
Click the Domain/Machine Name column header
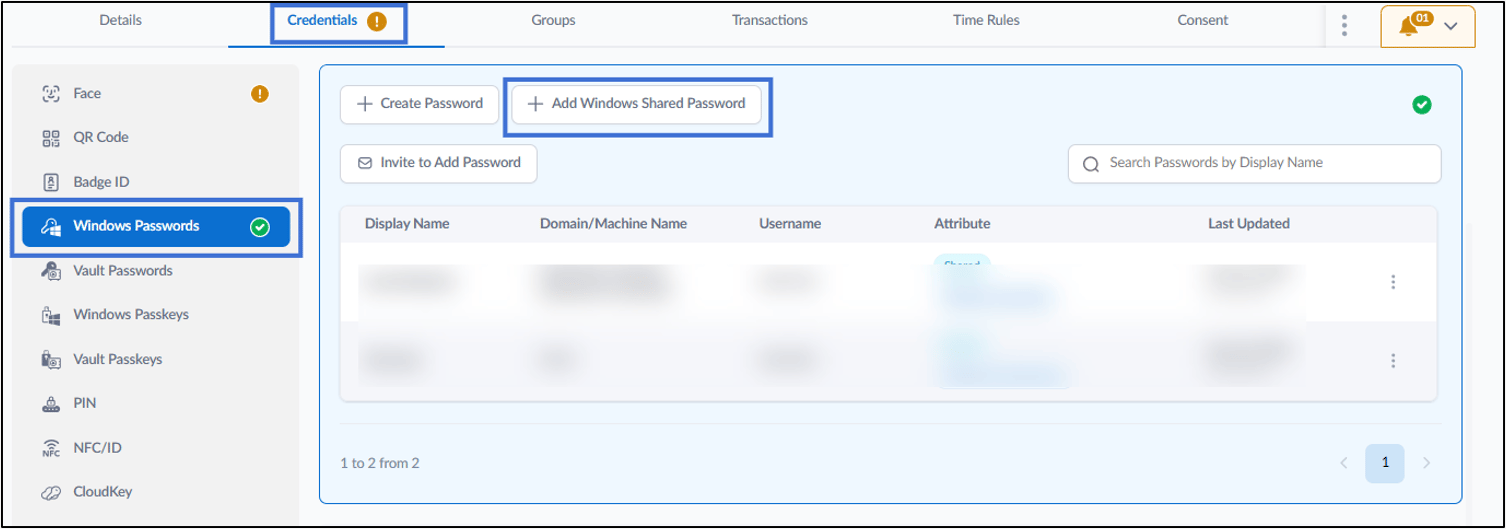pos(613,224)
